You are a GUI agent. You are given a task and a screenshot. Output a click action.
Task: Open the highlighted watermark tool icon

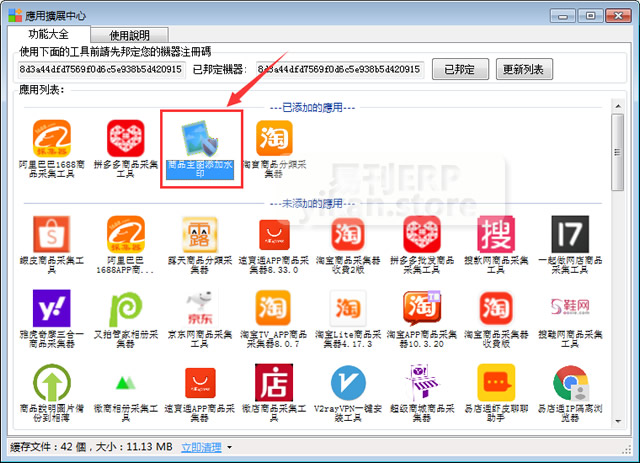pos(200,139)
